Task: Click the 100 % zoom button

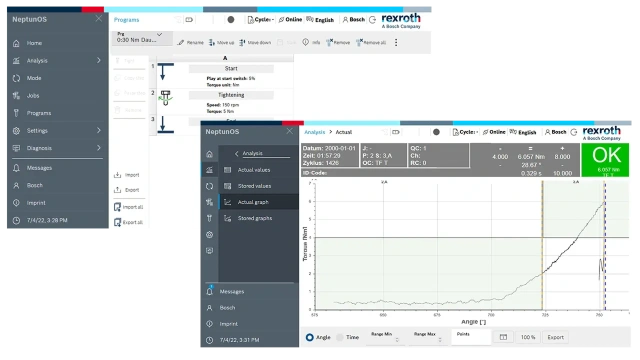Action: (528, 337)
